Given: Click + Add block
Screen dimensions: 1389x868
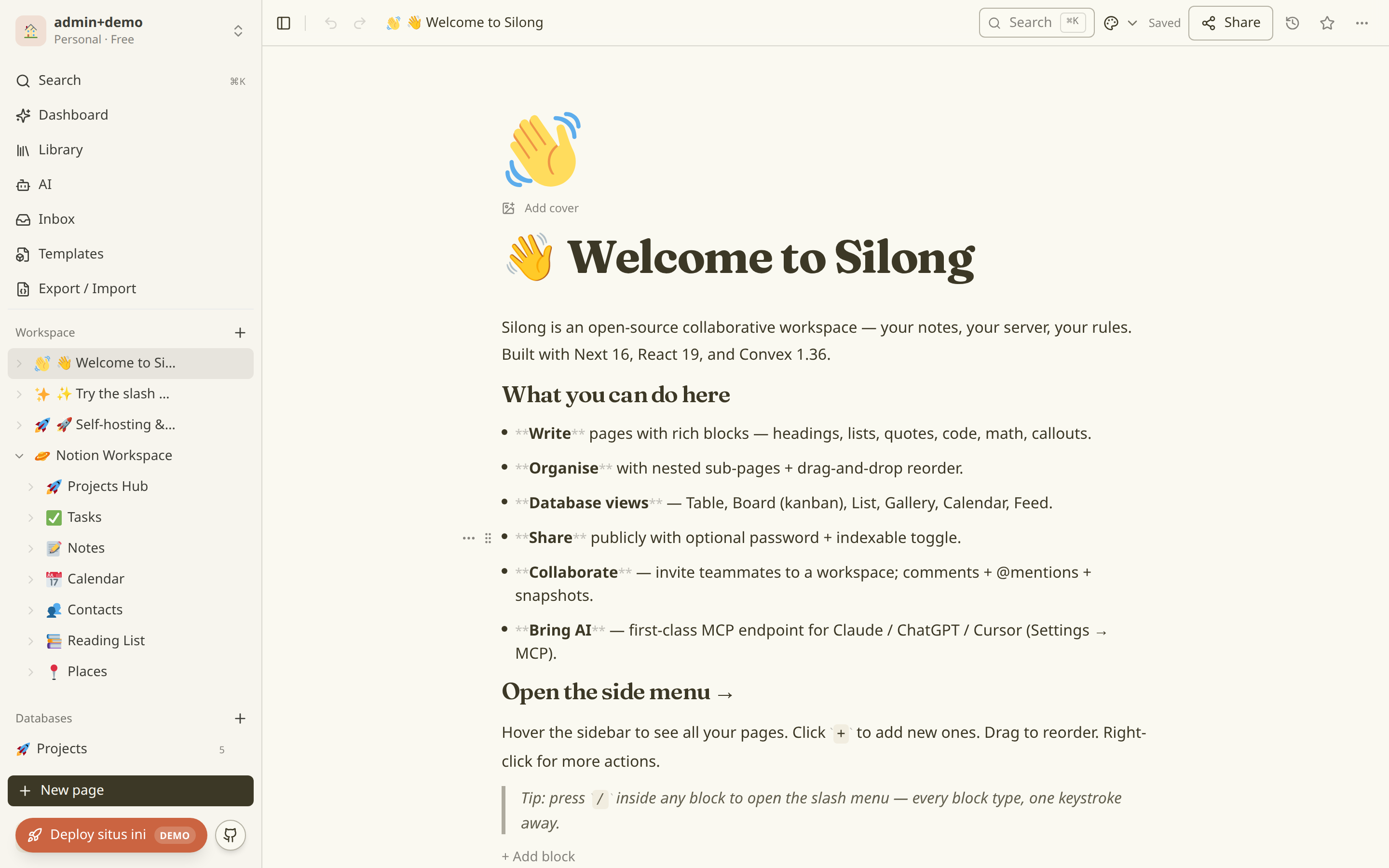Looking at the screenshot, I should pyautogui.click(x=538, y=856).
